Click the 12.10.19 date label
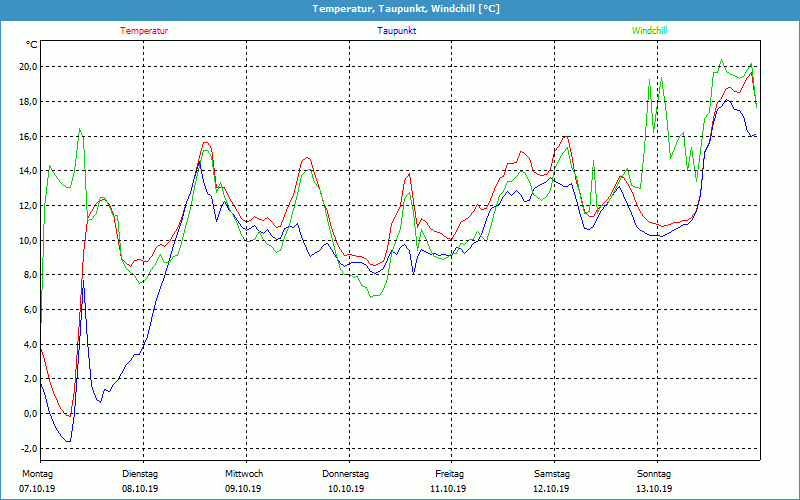The image size is (800, 500). pos(551,489)
